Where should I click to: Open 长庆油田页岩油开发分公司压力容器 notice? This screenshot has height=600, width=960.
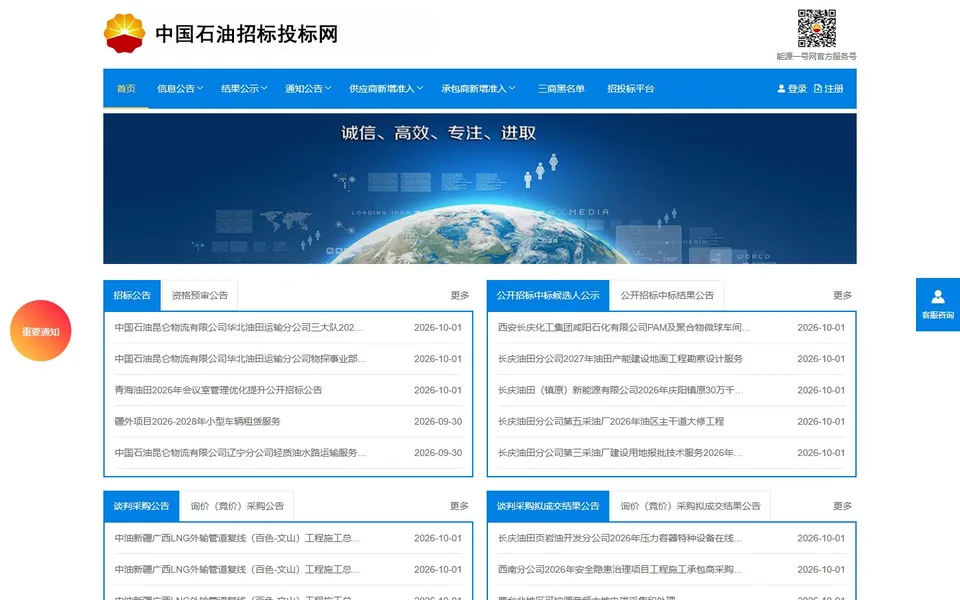click(x=620, y=538)
